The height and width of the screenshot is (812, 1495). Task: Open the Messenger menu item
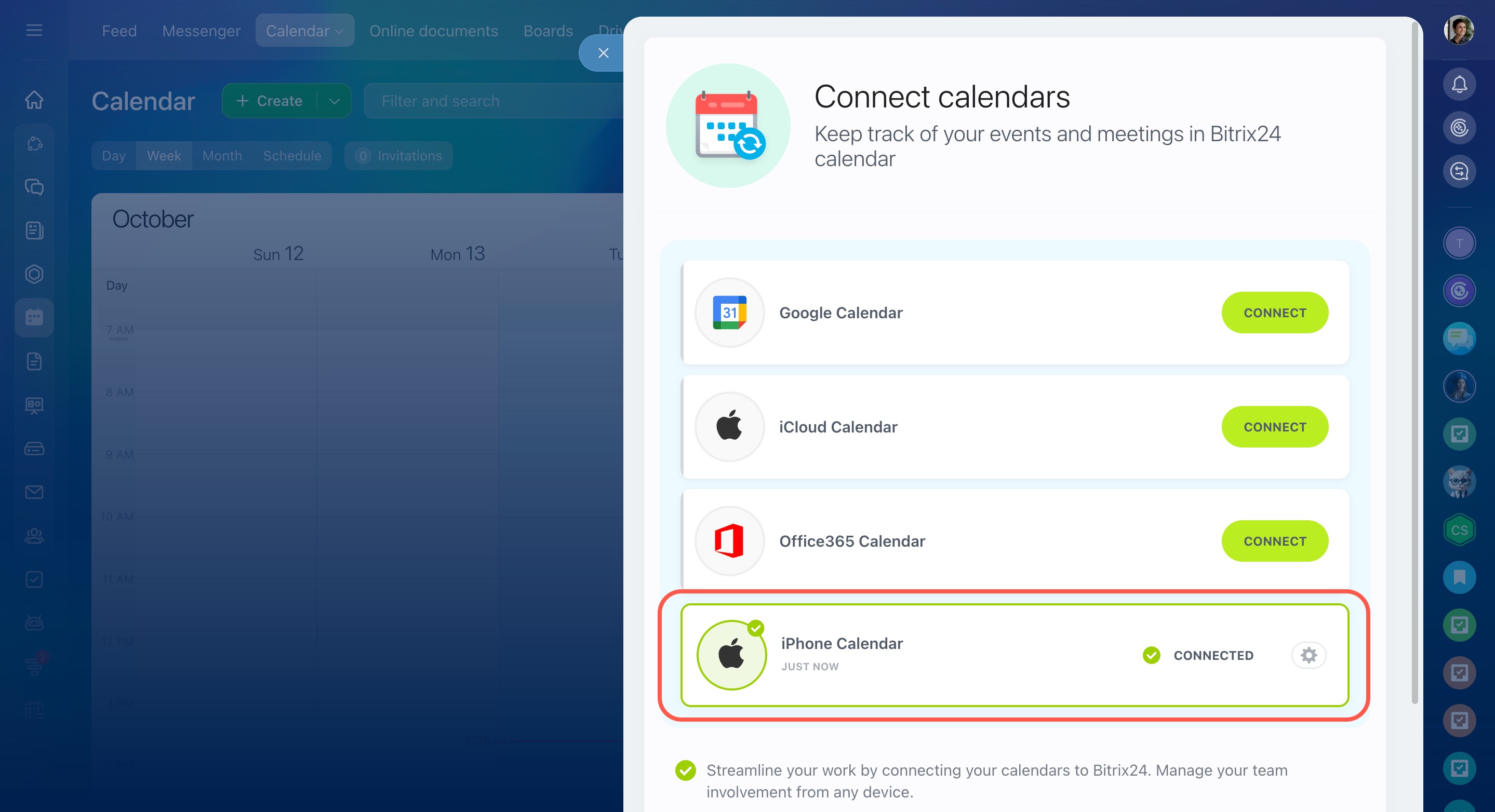coord(201,31)
